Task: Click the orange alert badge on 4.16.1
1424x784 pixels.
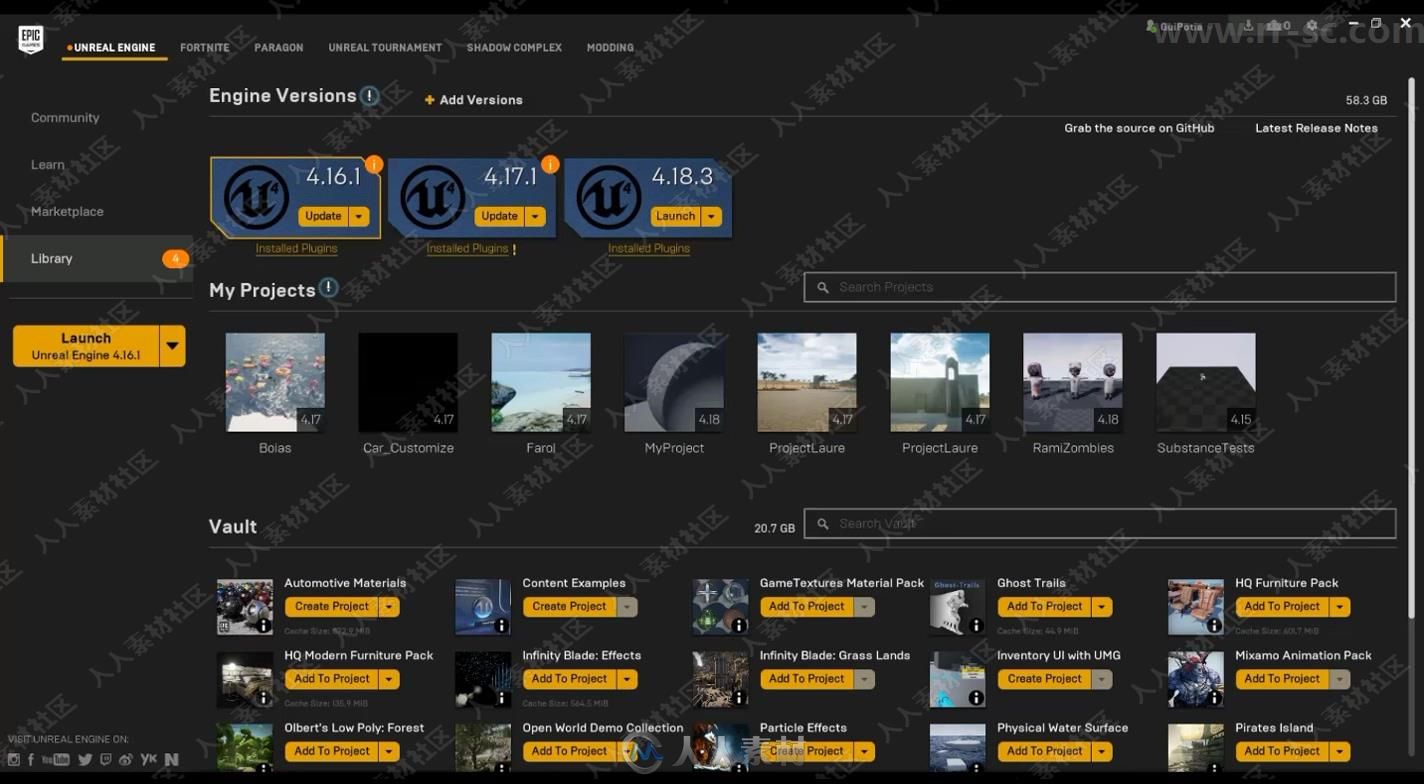Action: pos(373,164)
